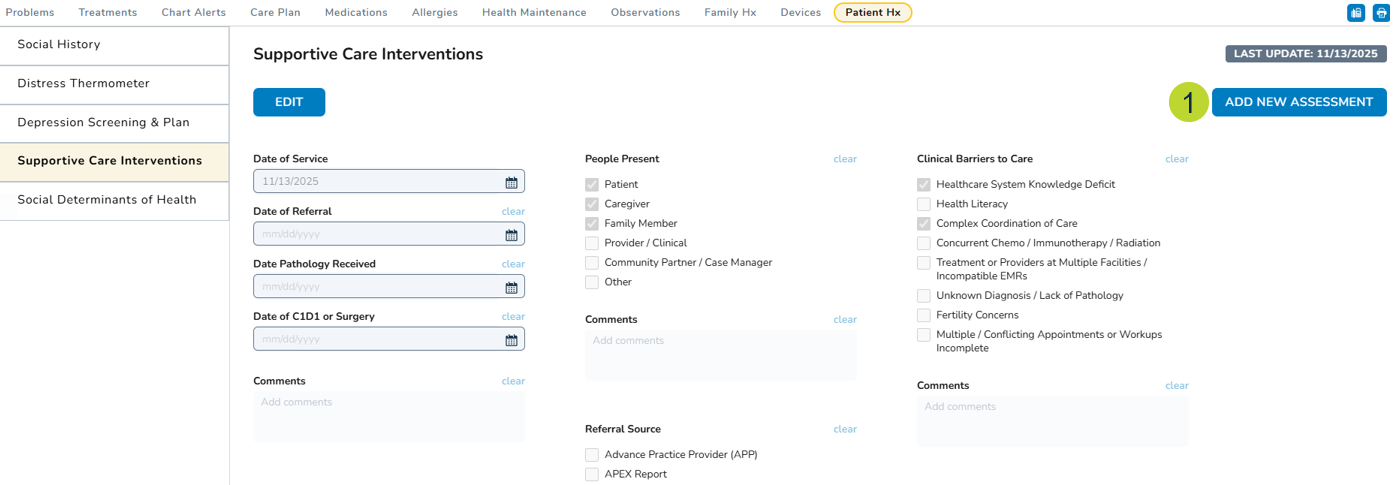The image size is (1397, 485).
Task: Open calendar picker for Date of Service
Action: coord(511,182)
